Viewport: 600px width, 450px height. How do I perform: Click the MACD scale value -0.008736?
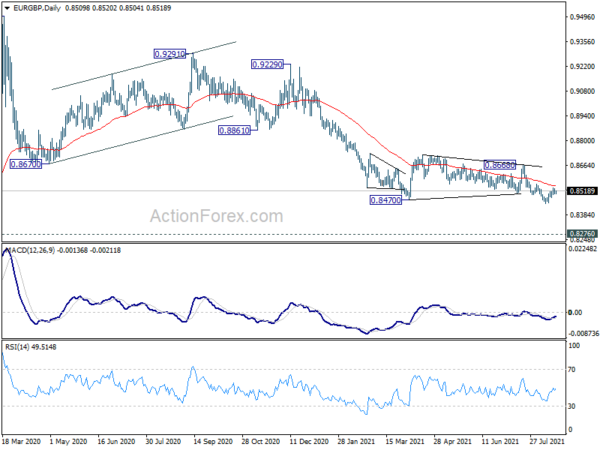pyautogui.click(x=583, y=334)
